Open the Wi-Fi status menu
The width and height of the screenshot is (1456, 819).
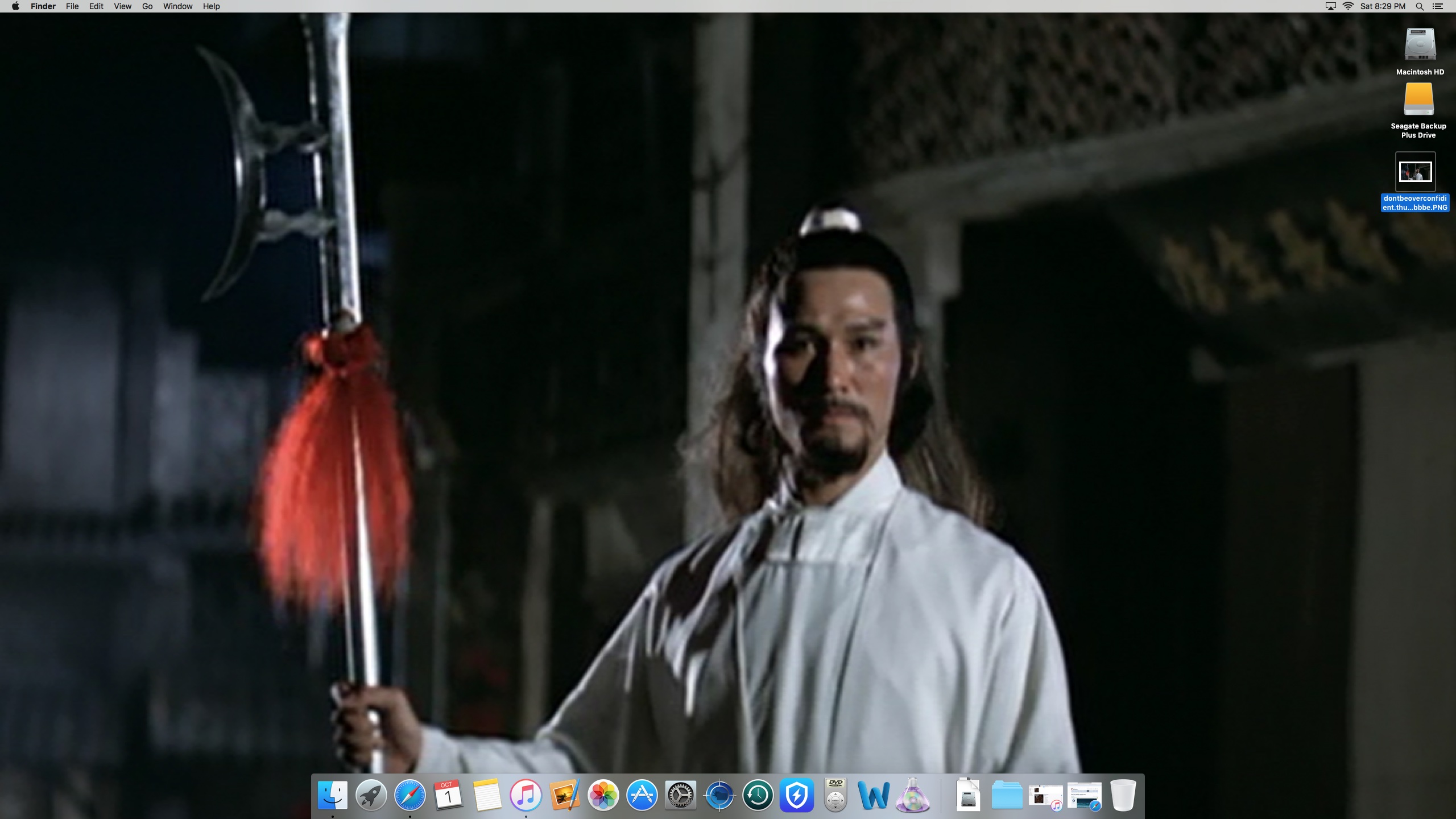[1348, 6]
